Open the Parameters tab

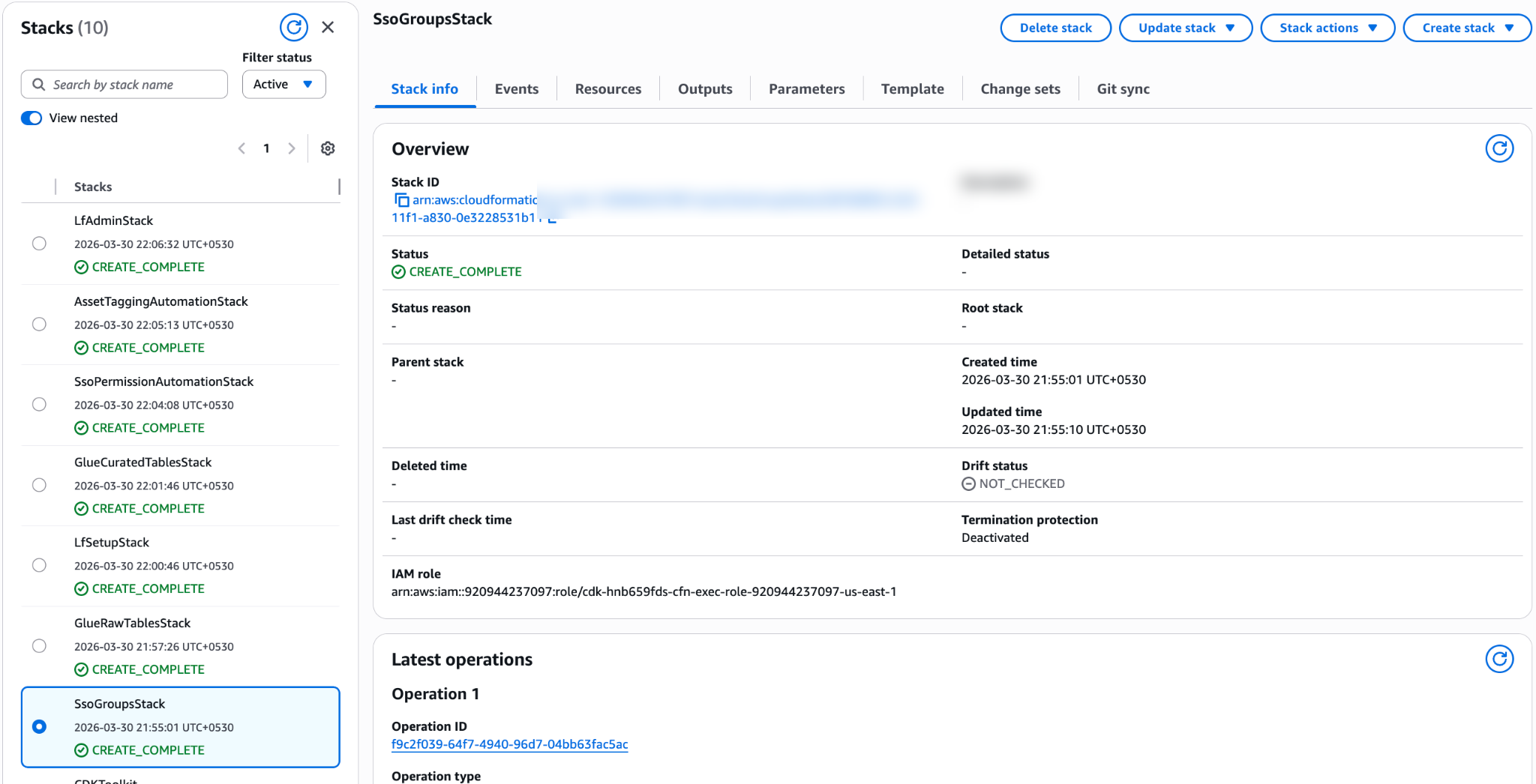(x=807, y=89)
